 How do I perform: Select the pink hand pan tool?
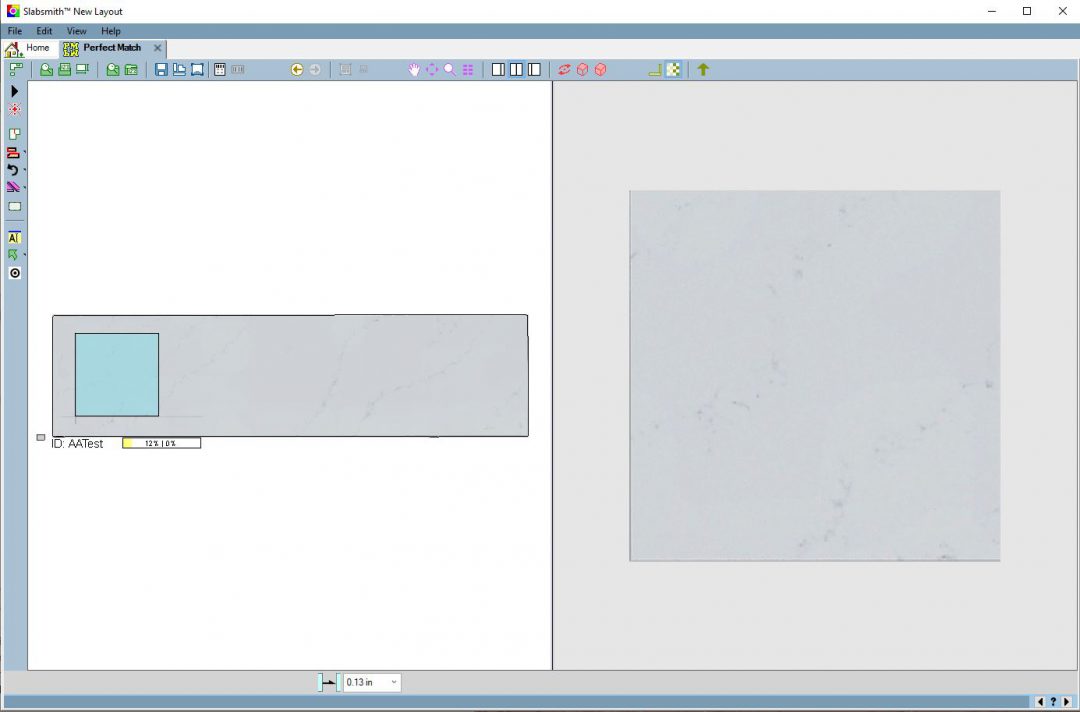[x=414, y=70]
